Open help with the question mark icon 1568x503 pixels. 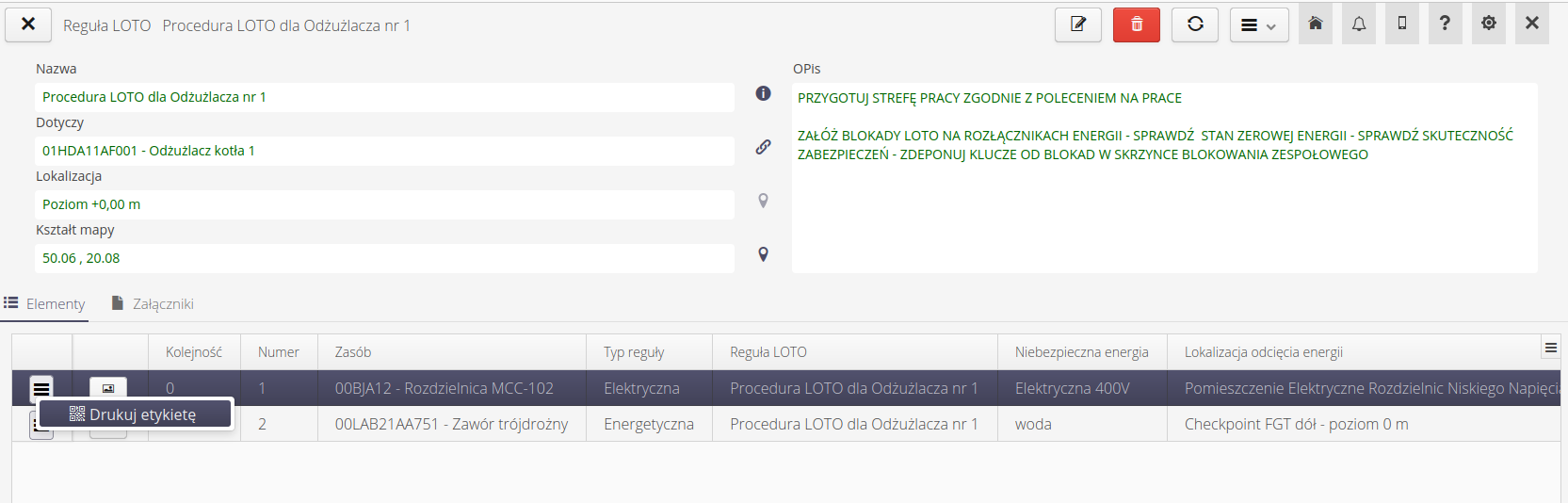point(1445,24)
